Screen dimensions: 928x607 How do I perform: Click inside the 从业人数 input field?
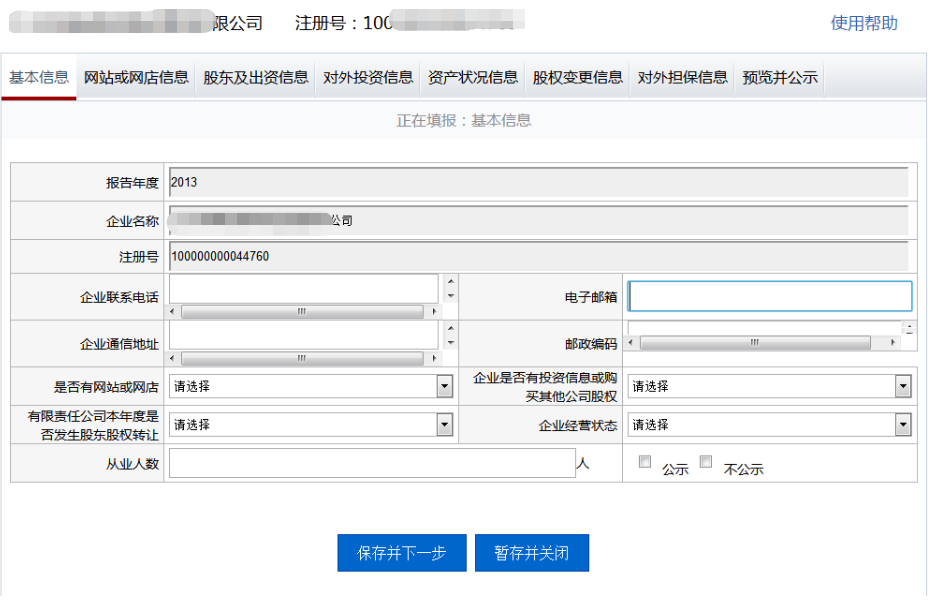point(370,463)
